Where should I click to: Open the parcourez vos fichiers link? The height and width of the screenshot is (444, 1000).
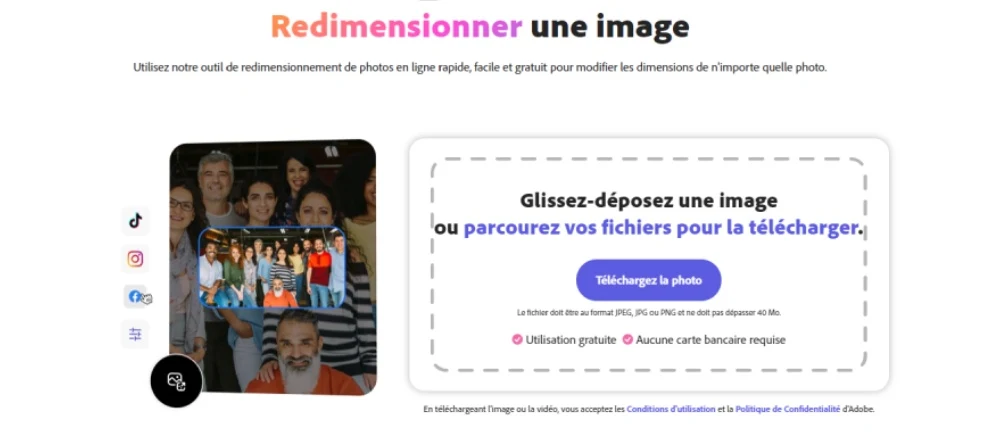(x=661, y=228)
